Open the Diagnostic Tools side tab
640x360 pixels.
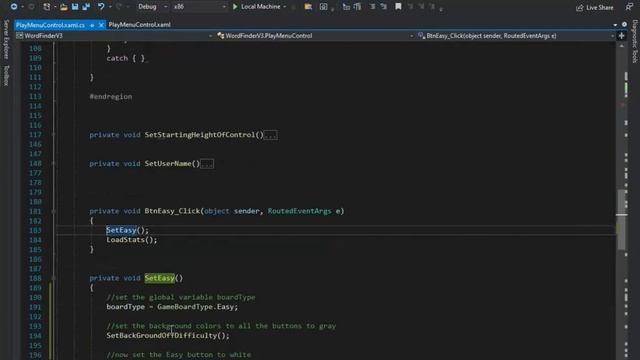pos(635,42)
